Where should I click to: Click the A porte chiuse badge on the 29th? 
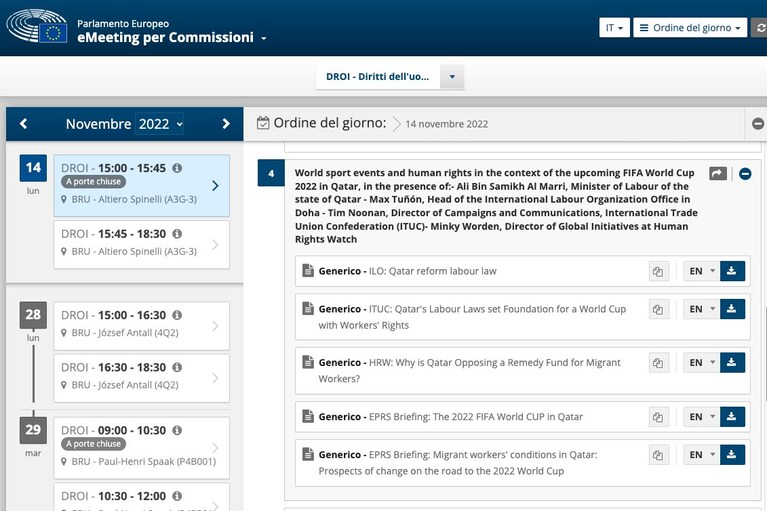[x=93, y=444]
